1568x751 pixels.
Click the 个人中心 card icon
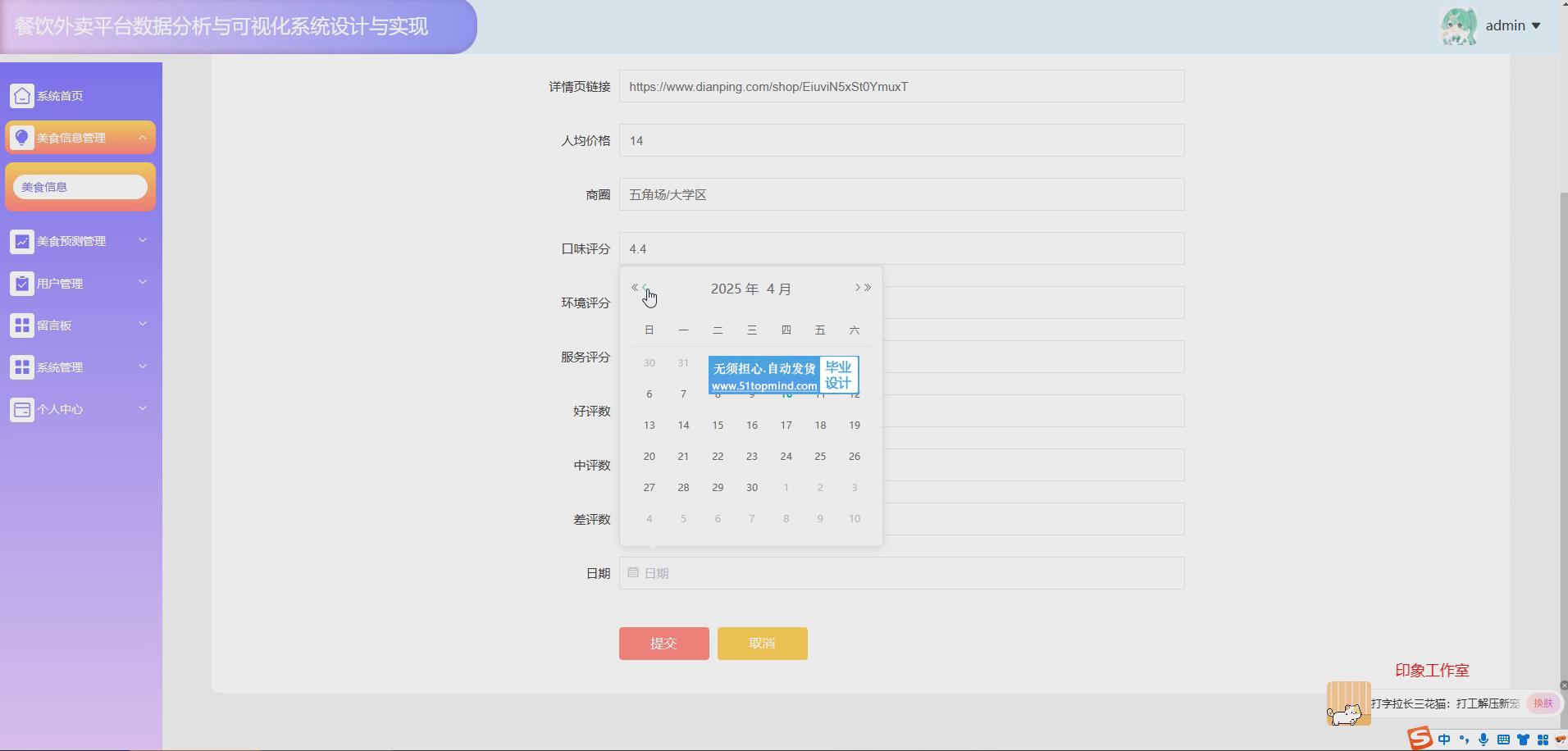(22, 409)
